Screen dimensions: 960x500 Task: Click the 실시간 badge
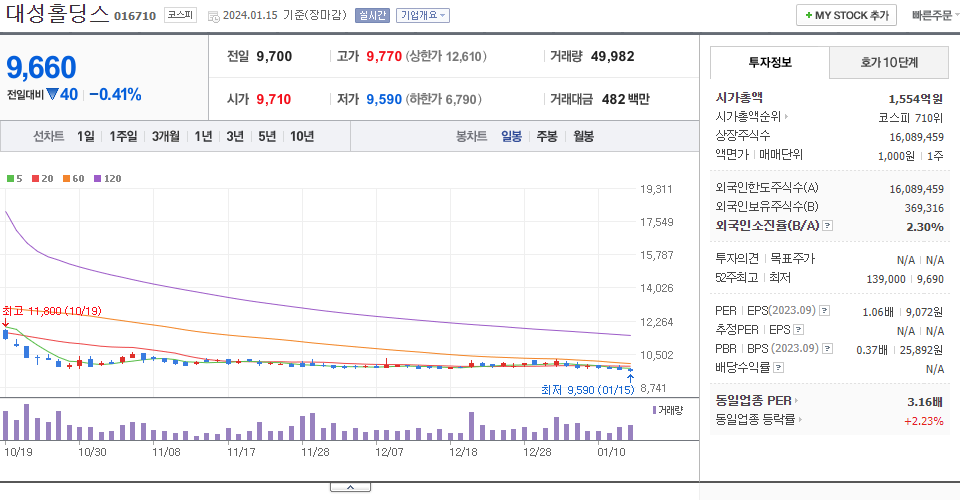point(372,15)
